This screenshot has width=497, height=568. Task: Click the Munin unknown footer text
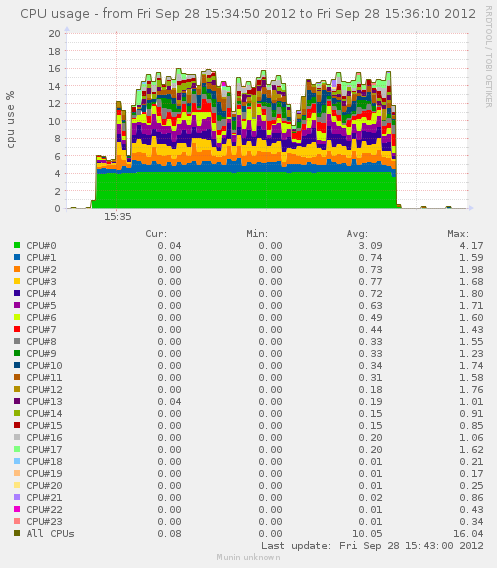248,557
